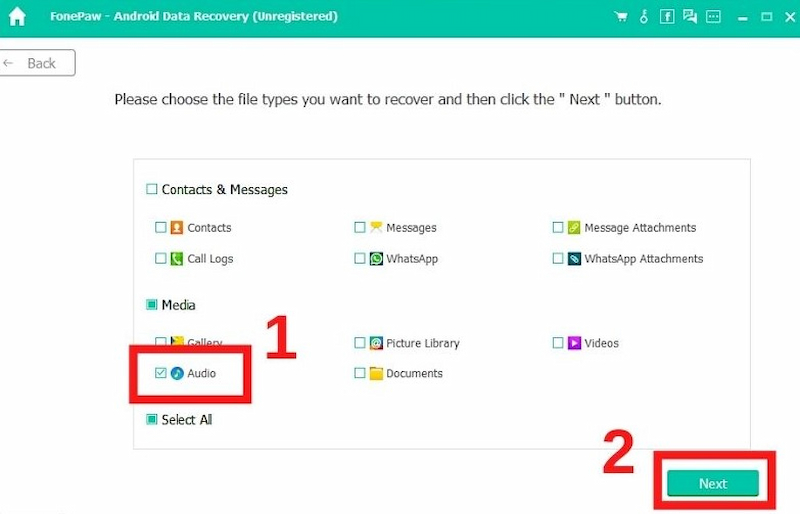Click the 'Media' group label
The height and width of the screenshot is (514, 800).
[x=178, y=305]
